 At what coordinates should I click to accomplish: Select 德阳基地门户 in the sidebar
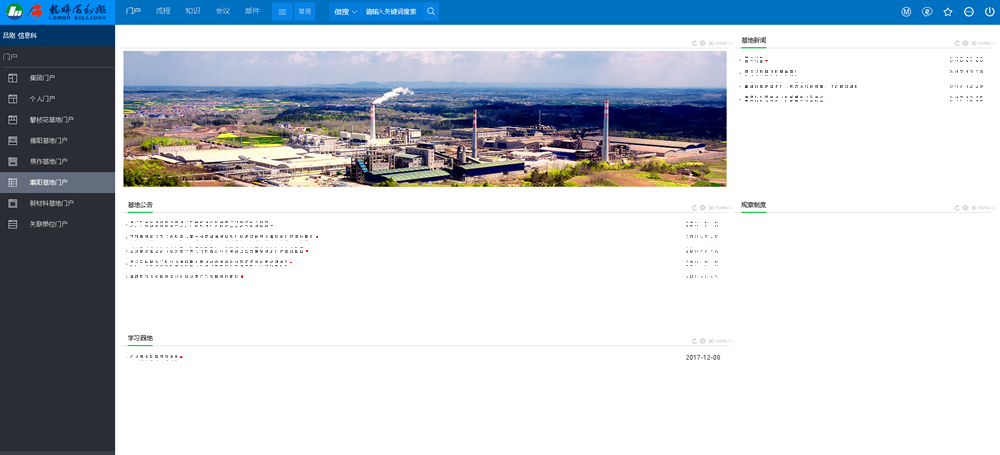pyautogui.click(x=57, y=140)
